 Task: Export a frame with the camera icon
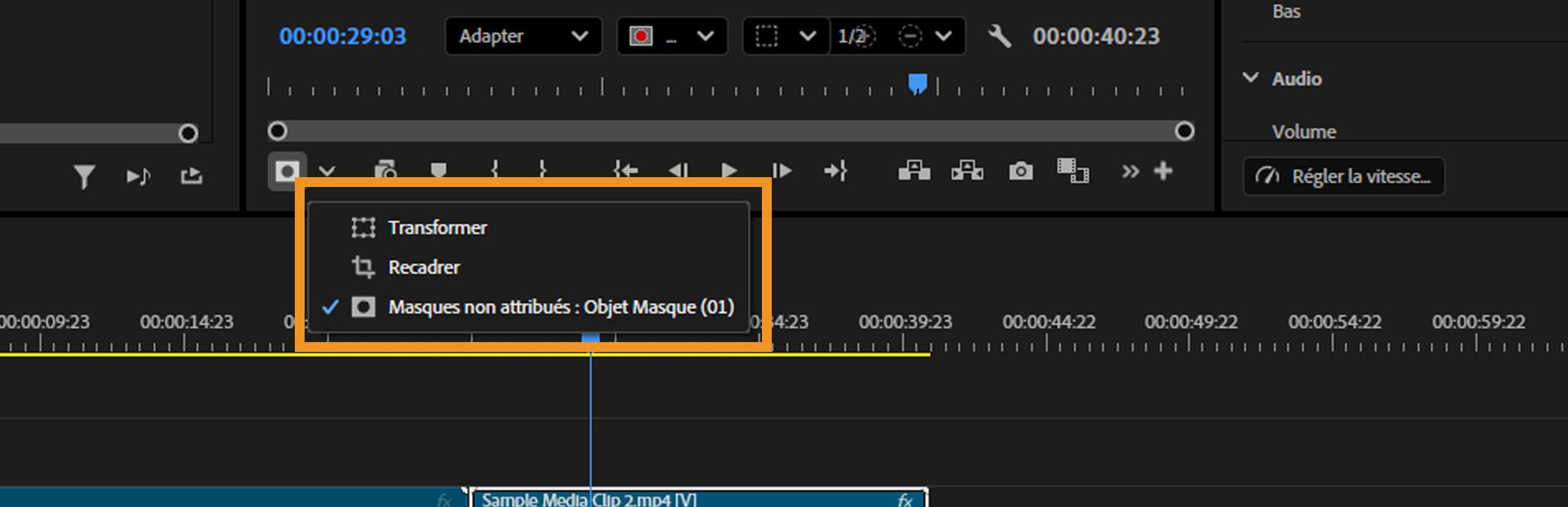pos(1021,171)
